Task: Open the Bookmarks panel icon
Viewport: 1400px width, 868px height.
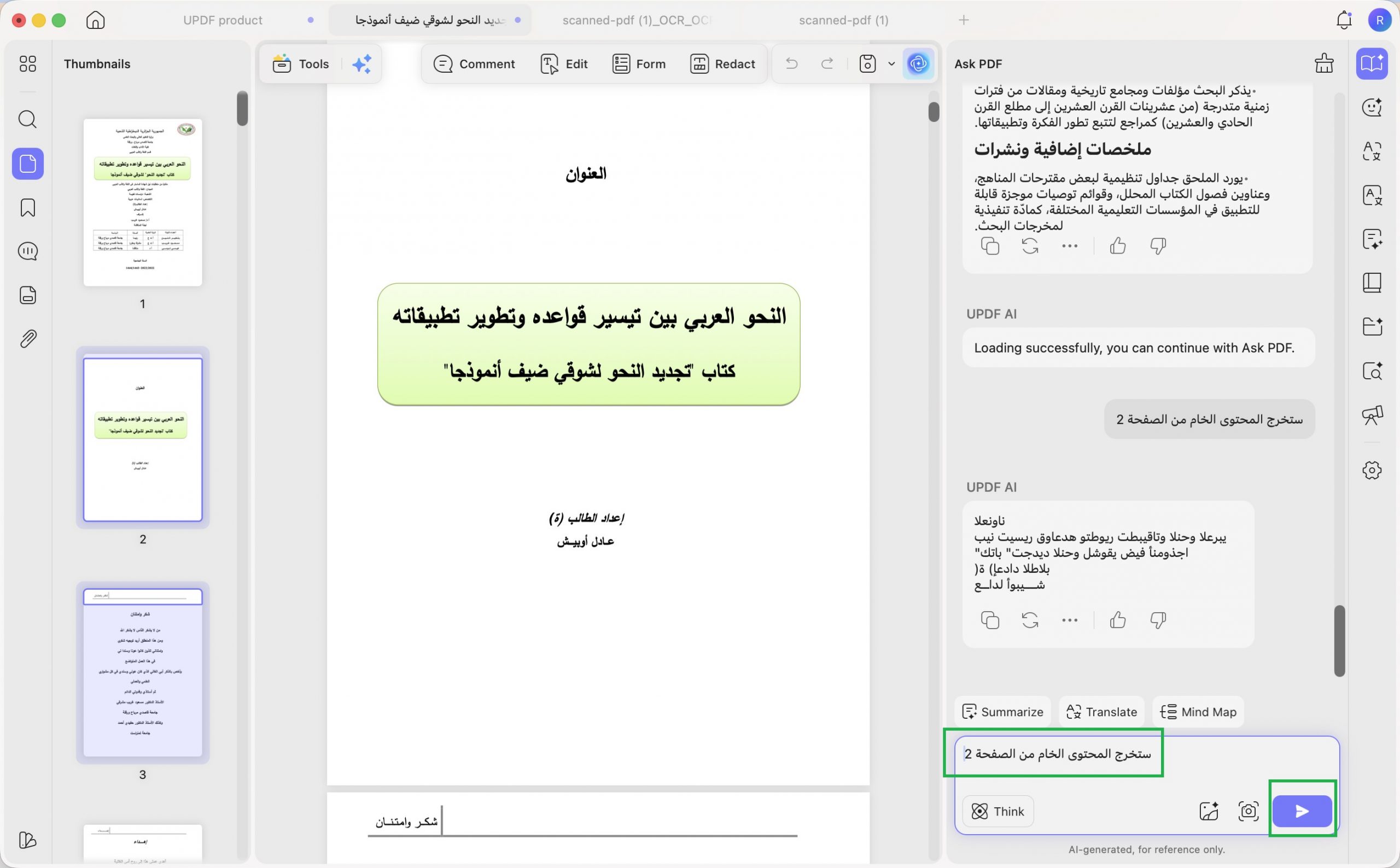Action: 27,207
